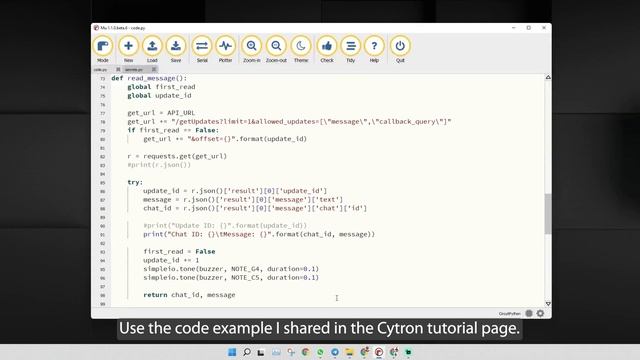
Task: Click 'if first_read == False:' line
Action: click(x=173, y=130)
